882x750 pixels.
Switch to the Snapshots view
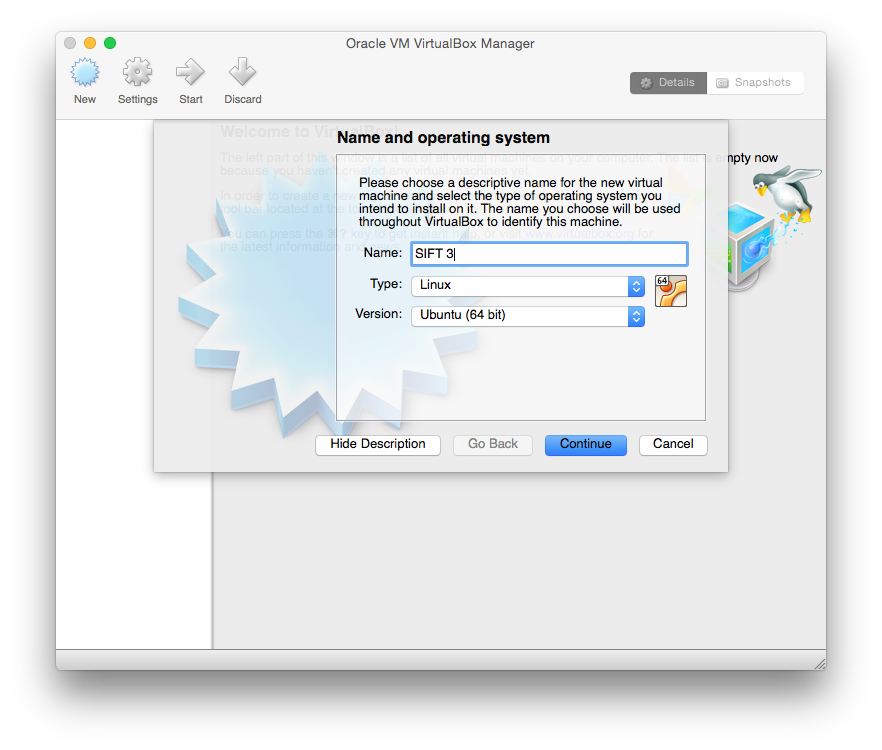pos(755,83)
